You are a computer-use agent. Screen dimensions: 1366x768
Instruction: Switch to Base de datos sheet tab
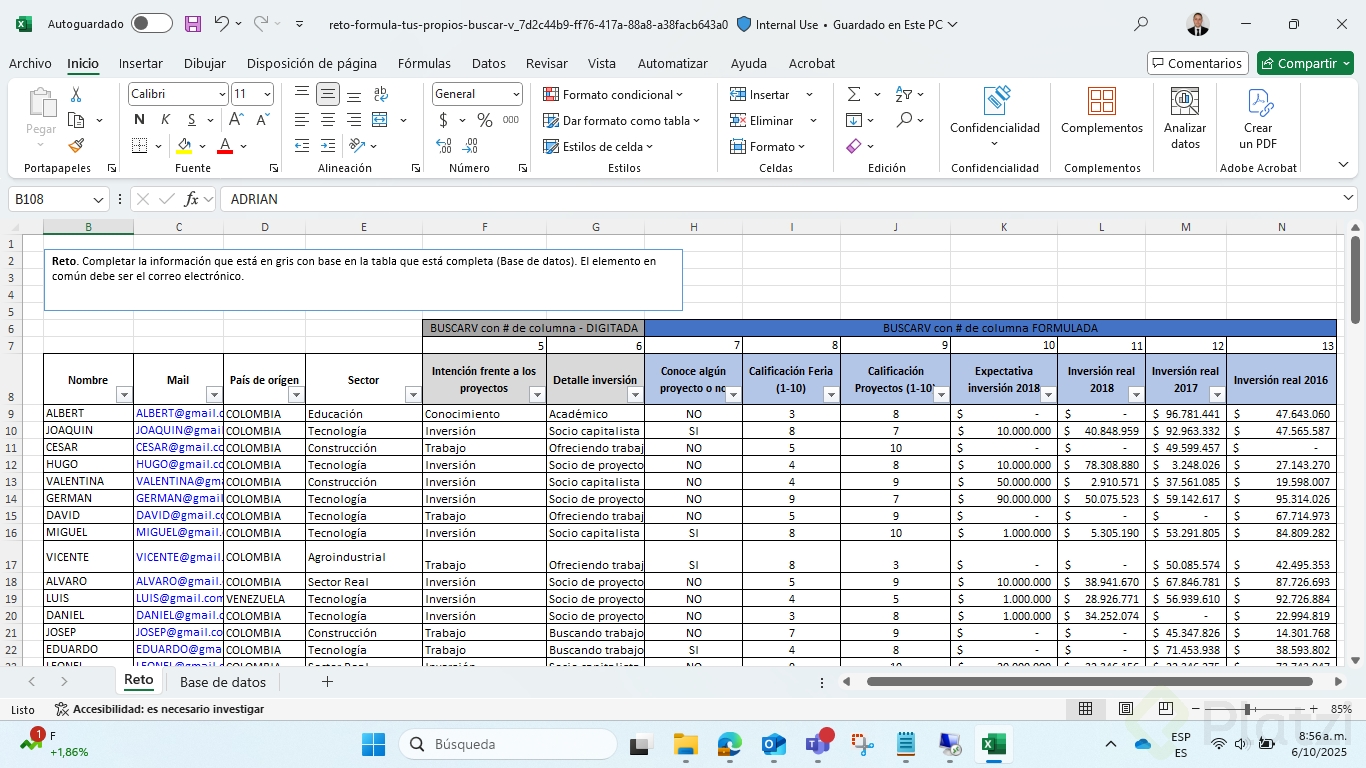click(x=223, y=682)
